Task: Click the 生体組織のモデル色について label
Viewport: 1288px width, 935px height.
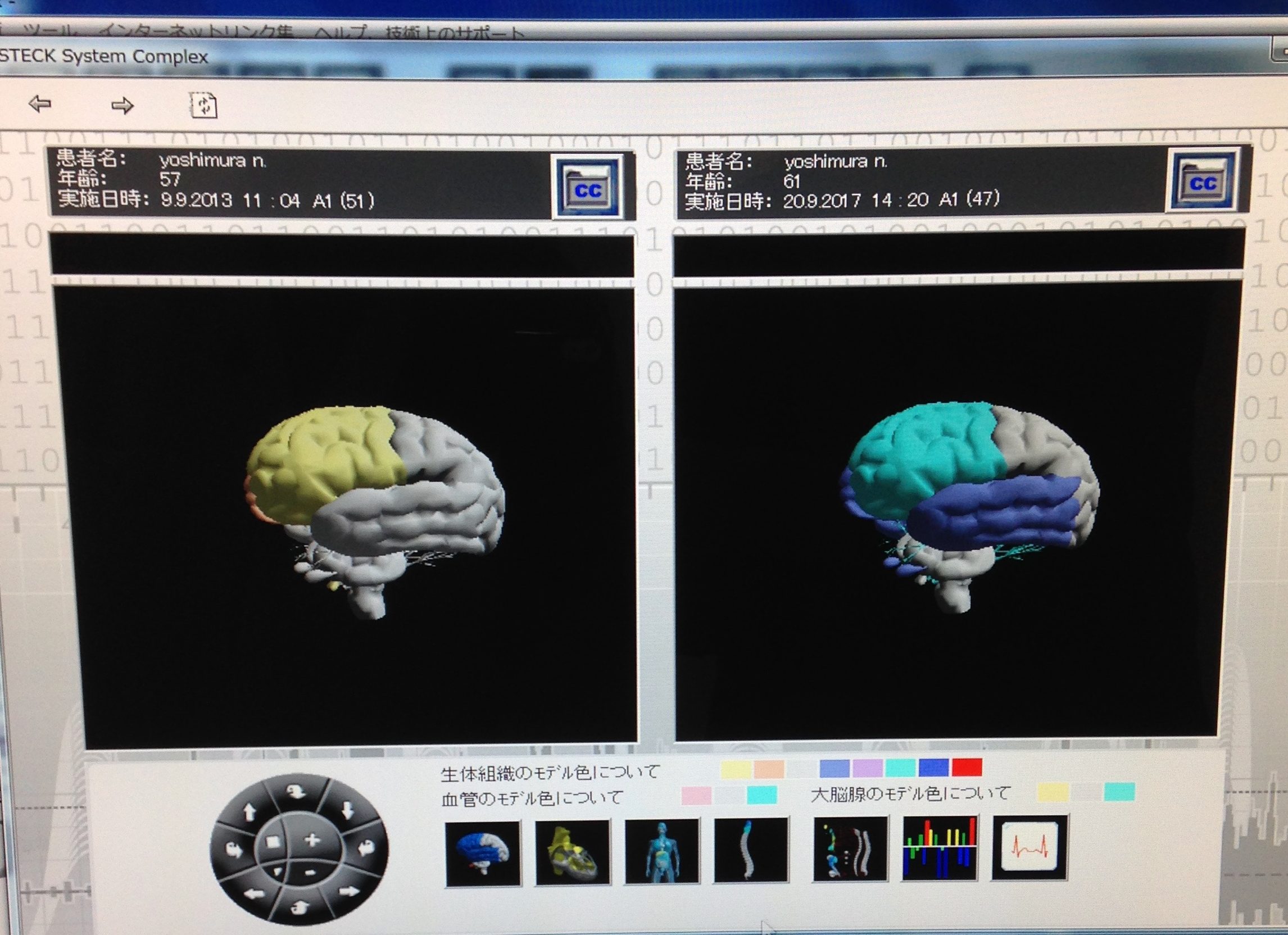Action: [550, 773]
